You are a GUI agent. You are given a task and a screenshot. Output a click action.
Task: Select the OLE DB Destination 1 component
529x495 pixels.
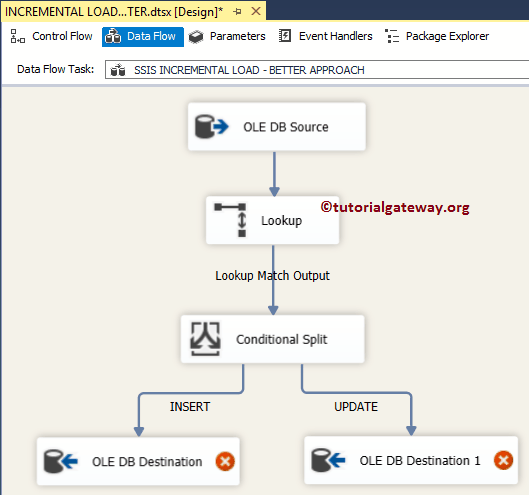(411, 460)
